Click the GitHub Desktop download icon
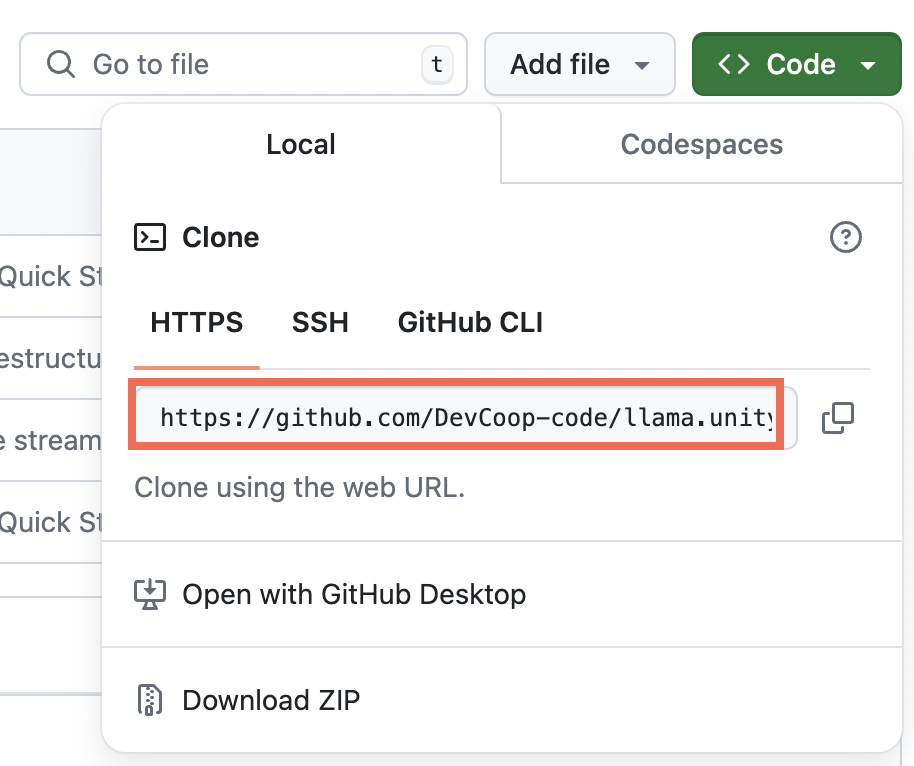The image size is (914, 766). (150, 594)
